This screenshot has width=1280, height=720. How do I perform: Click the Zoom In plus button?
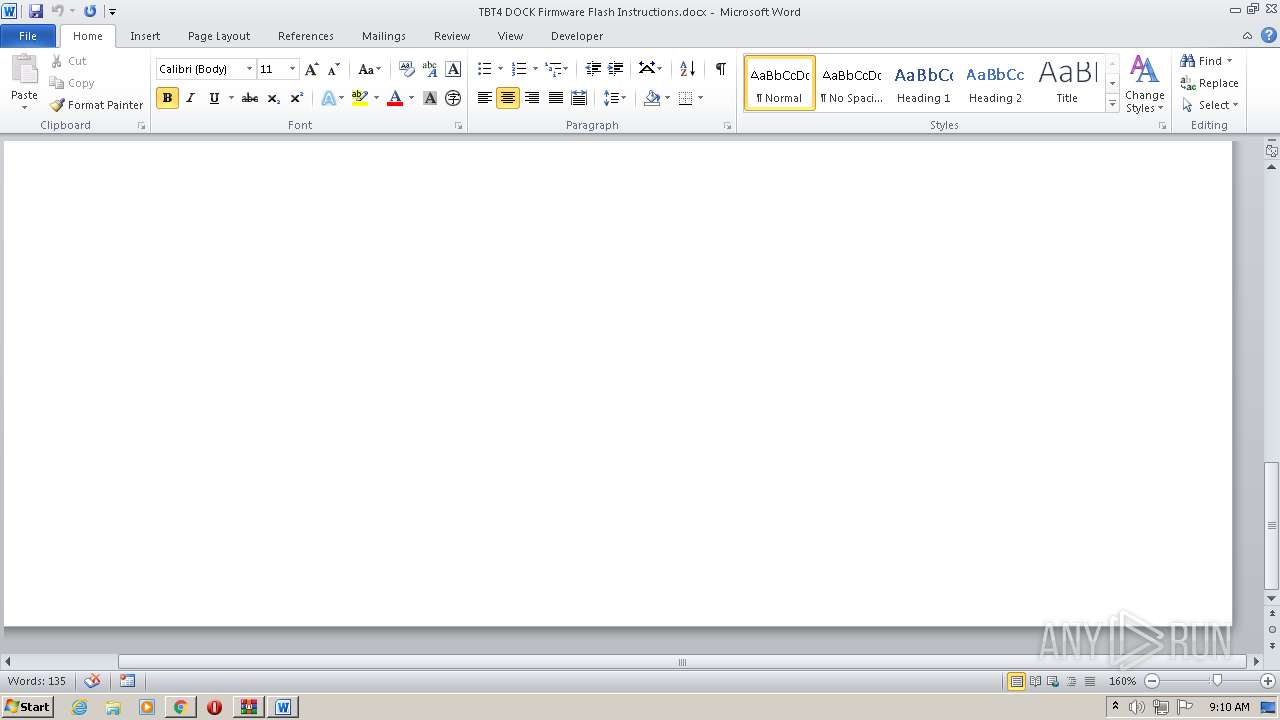pyautogui.click(x=1267, y=681)
